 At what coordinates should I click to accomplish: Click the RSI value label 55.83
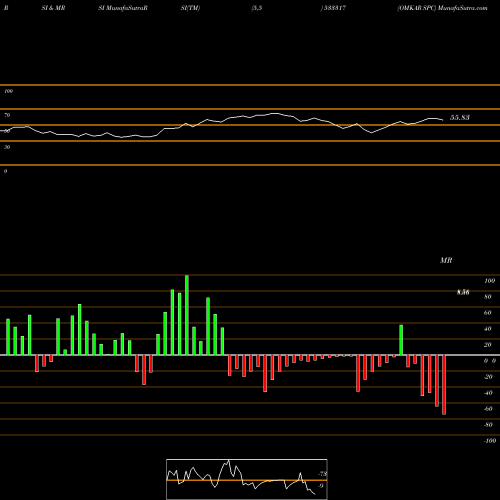click(x=460, y=118)
